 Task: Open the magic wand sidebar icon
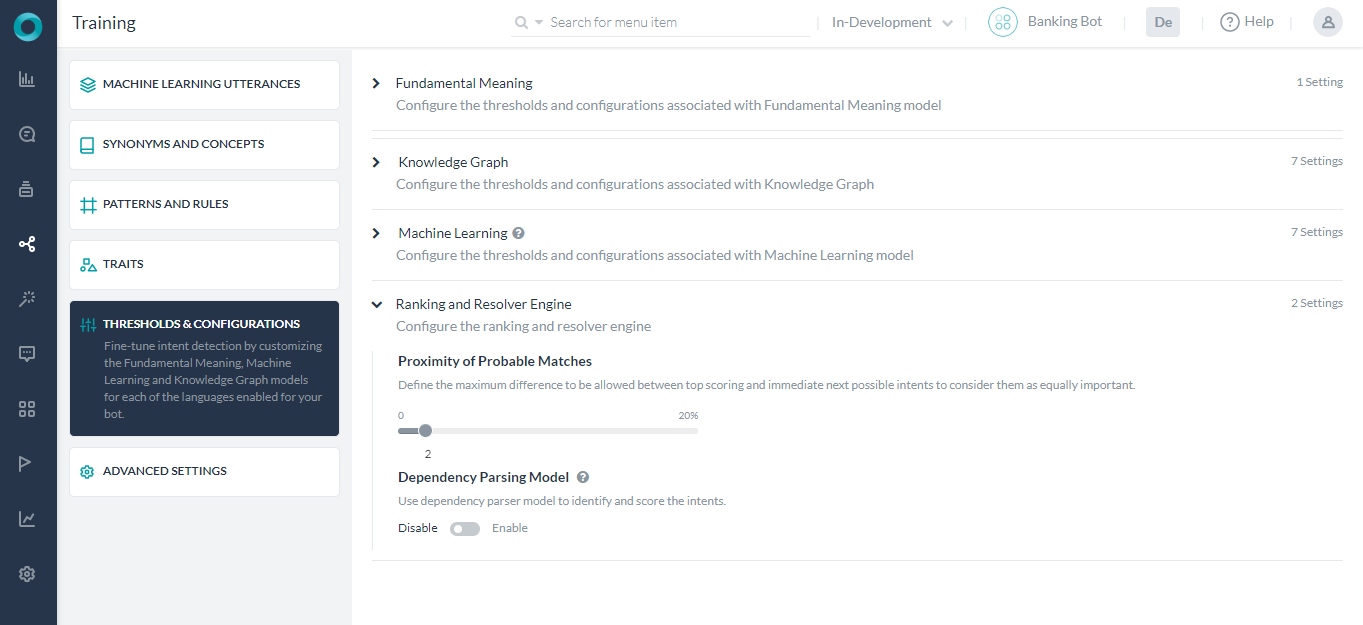[x=27, y=298]
